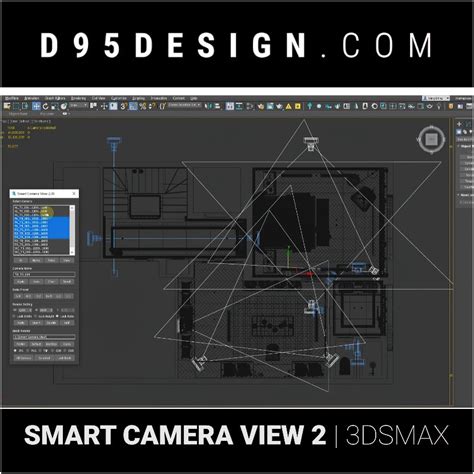This screenshot has height=474, width=474.
Task: Close the Smart Camera View dialog
Action: (74, 193)
